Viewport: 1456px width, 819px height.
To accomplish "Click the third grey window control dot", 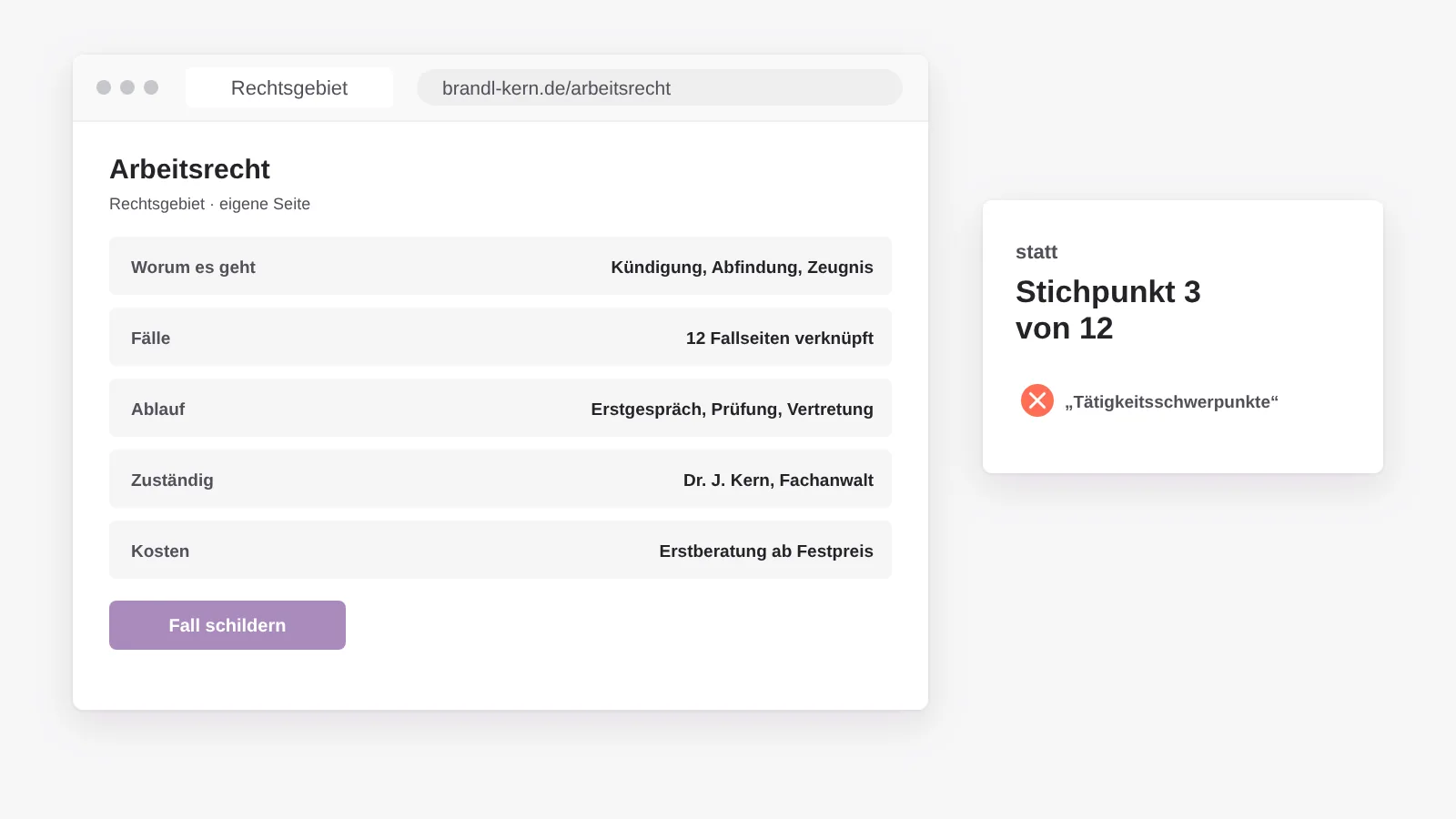I will point(151,87).
